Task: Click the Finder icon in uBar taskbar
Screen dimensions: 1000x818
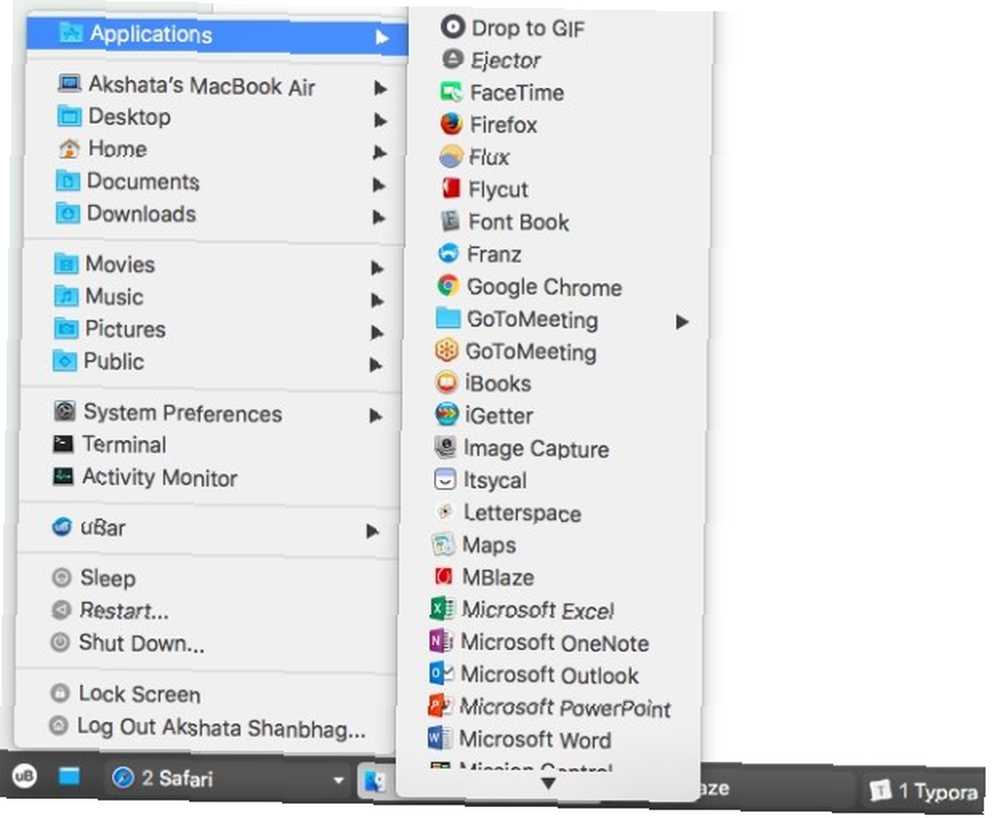Action: pos(374,780)
